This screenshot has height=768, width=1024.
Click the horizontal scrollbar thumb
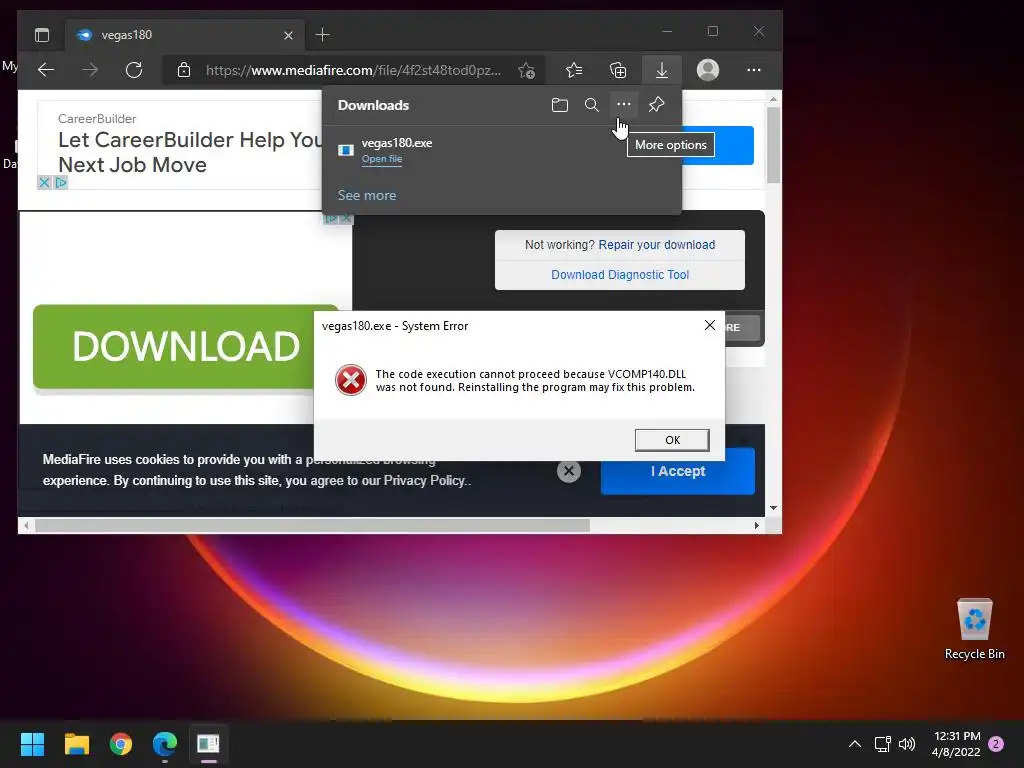coord(312,526)
